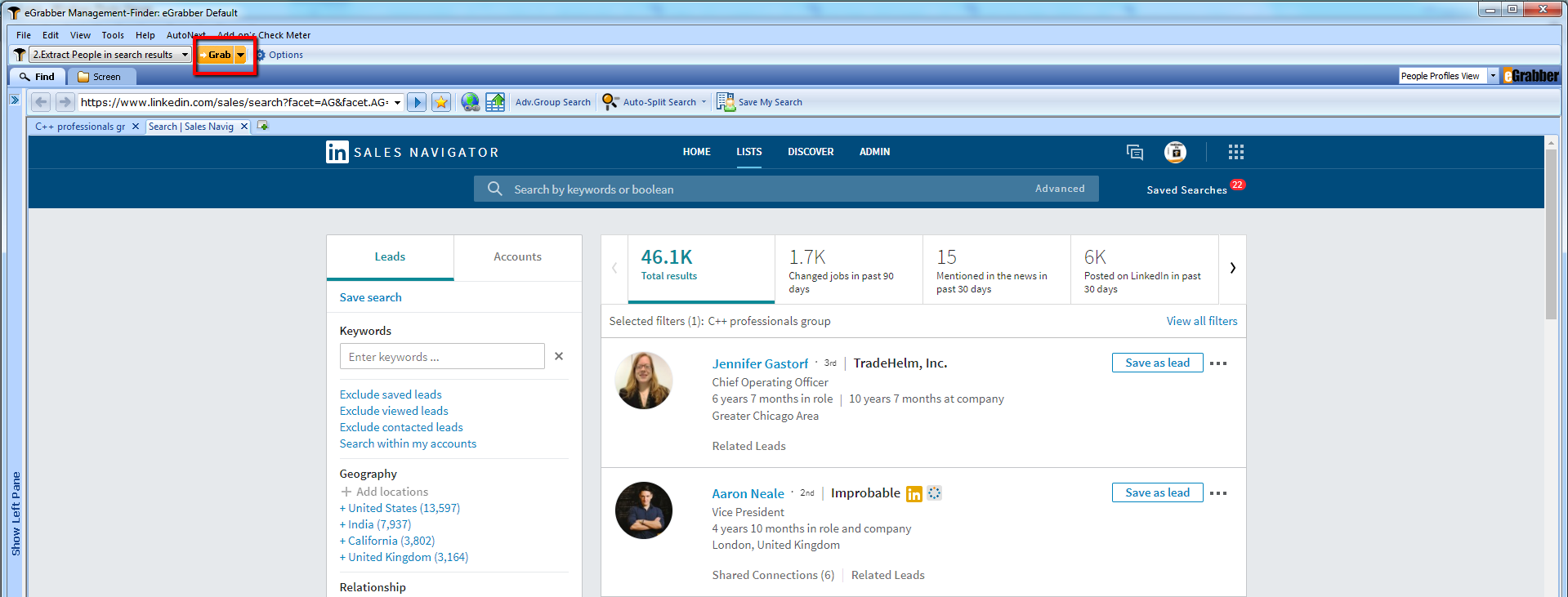1568x597 pixels.
Task: Open the File menu
Action: tap(24, 35)
